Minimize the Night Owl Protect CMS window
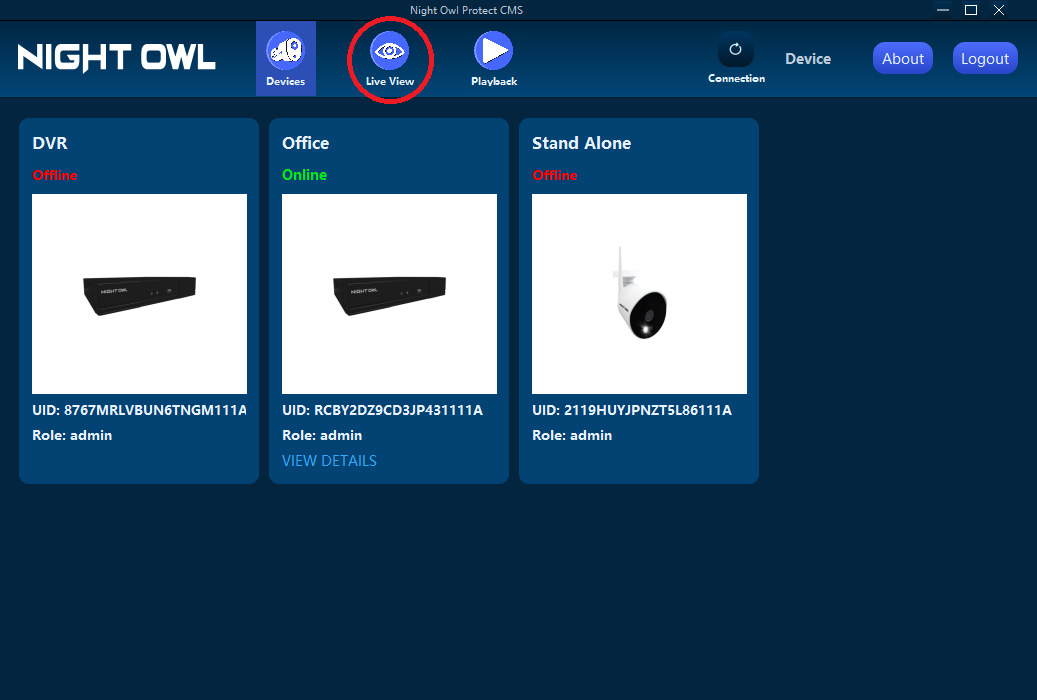1037x700 pixels. pyautogui.click(x=943, y=10)
